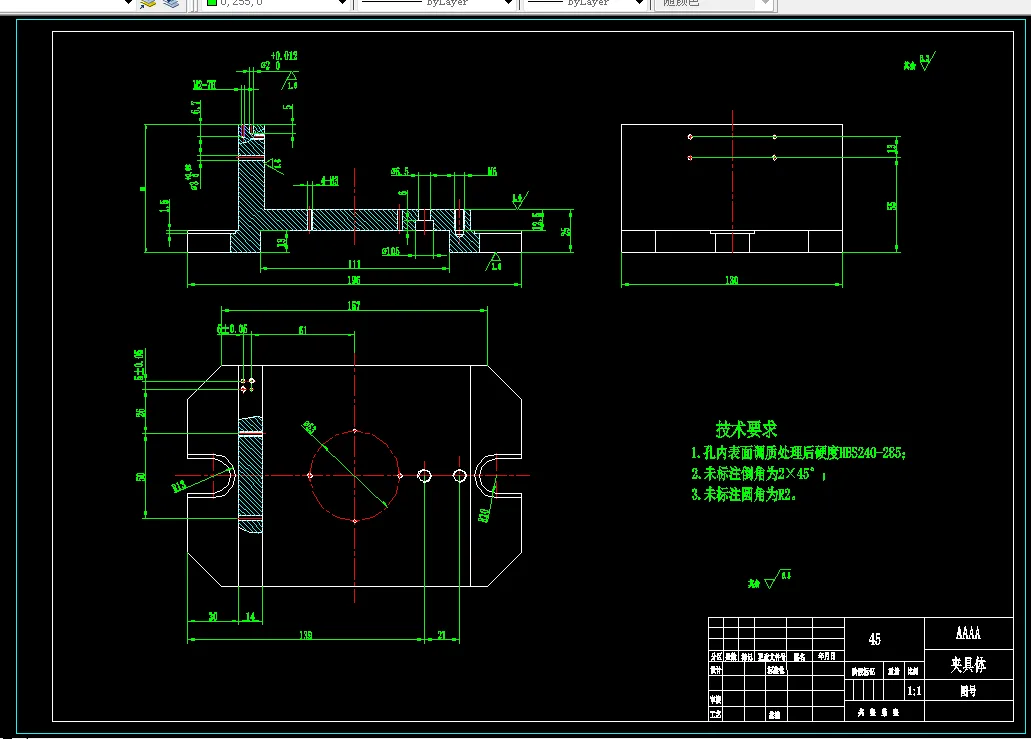The height and width of the screenshot is (739, 1031).
Task: Select the M2-7H thread annotation
Action: point(204,85)
